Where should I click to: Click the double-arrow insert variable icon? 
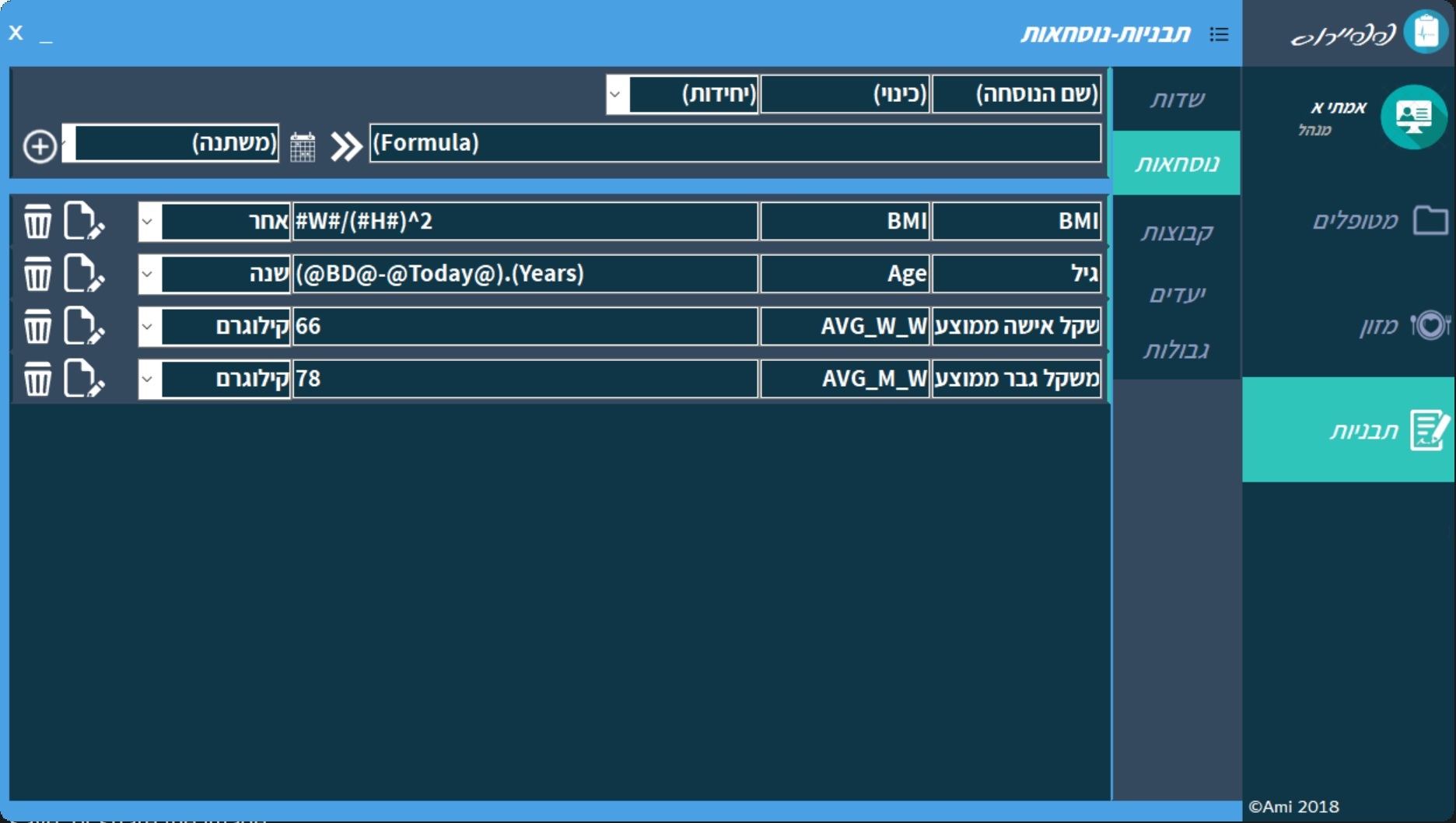(x=346, y=146)
